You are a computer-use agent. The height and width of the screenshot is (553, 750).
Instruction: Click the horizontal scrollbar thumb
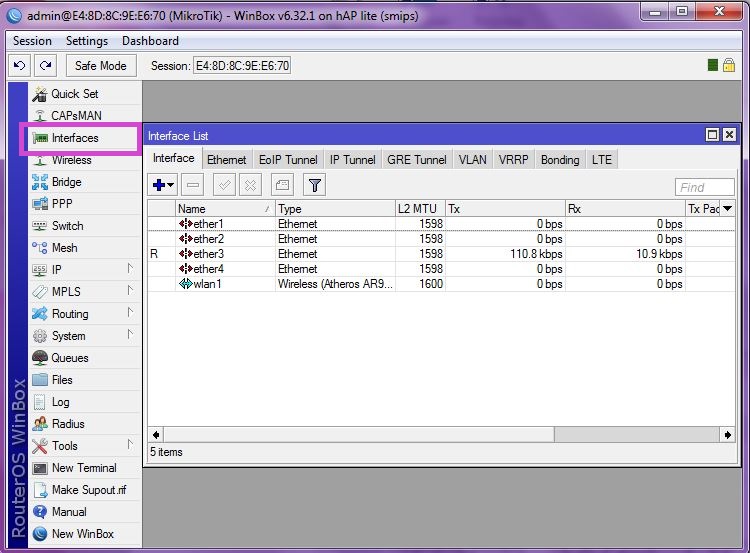[359, 435]
